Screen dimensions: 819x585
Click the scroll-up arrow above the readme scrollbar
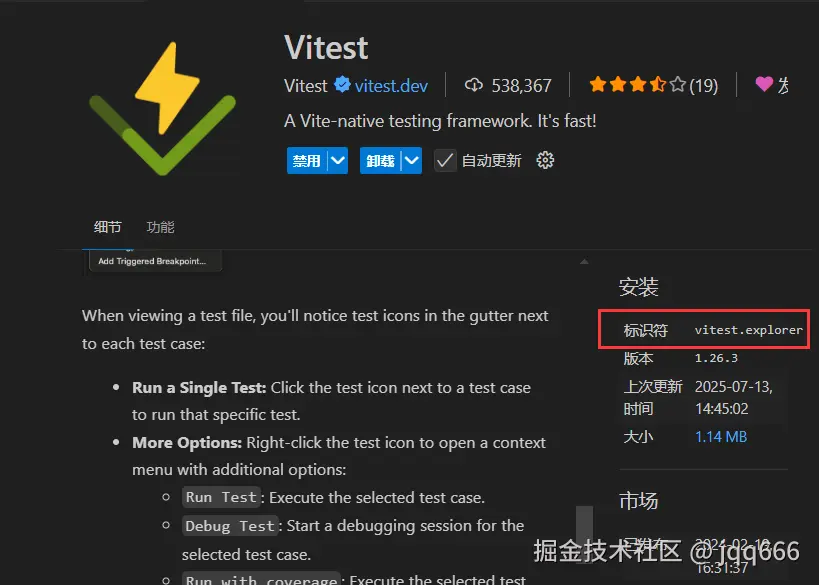point(584,261)
